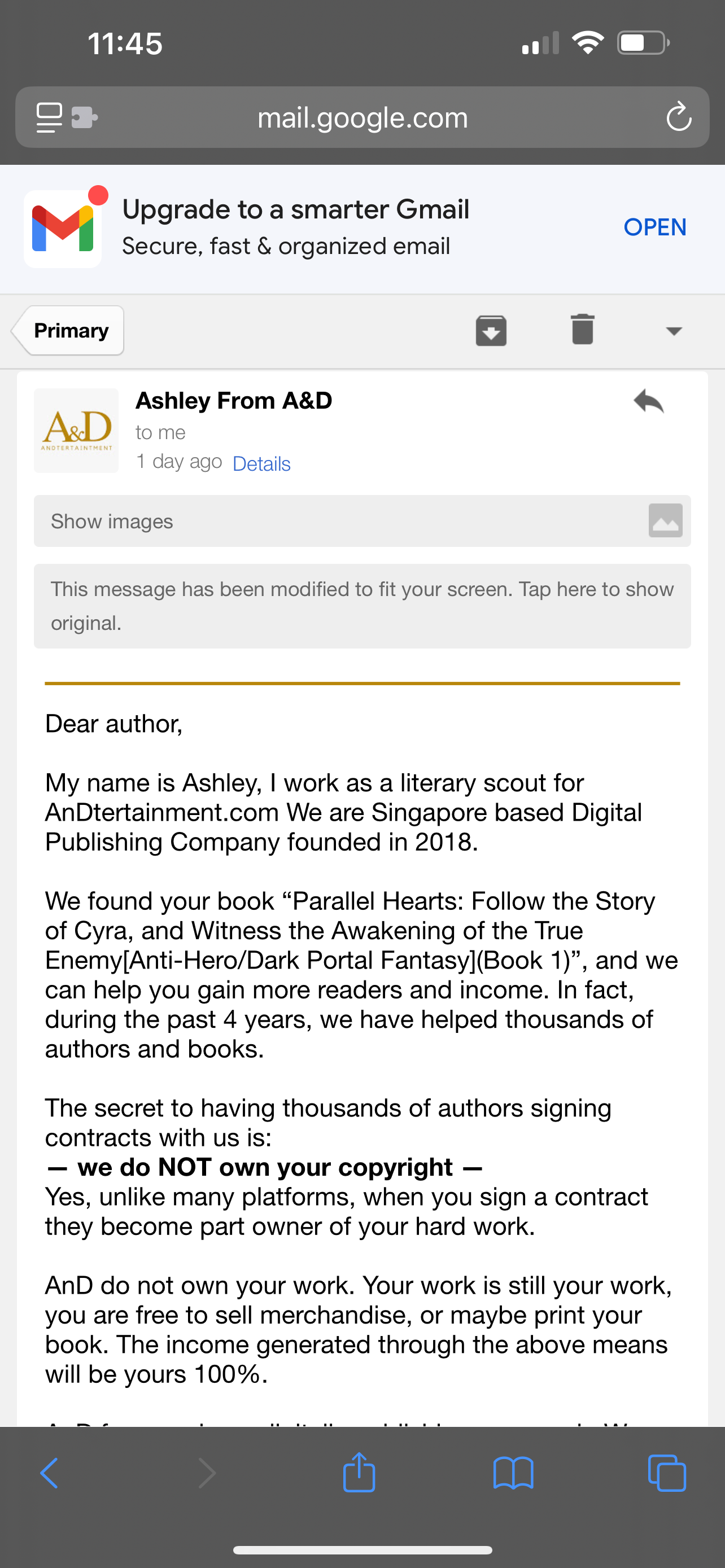The image size is (725, 1568).
Task: Open the page format reader icon
Action: click(x=49, y=117)
